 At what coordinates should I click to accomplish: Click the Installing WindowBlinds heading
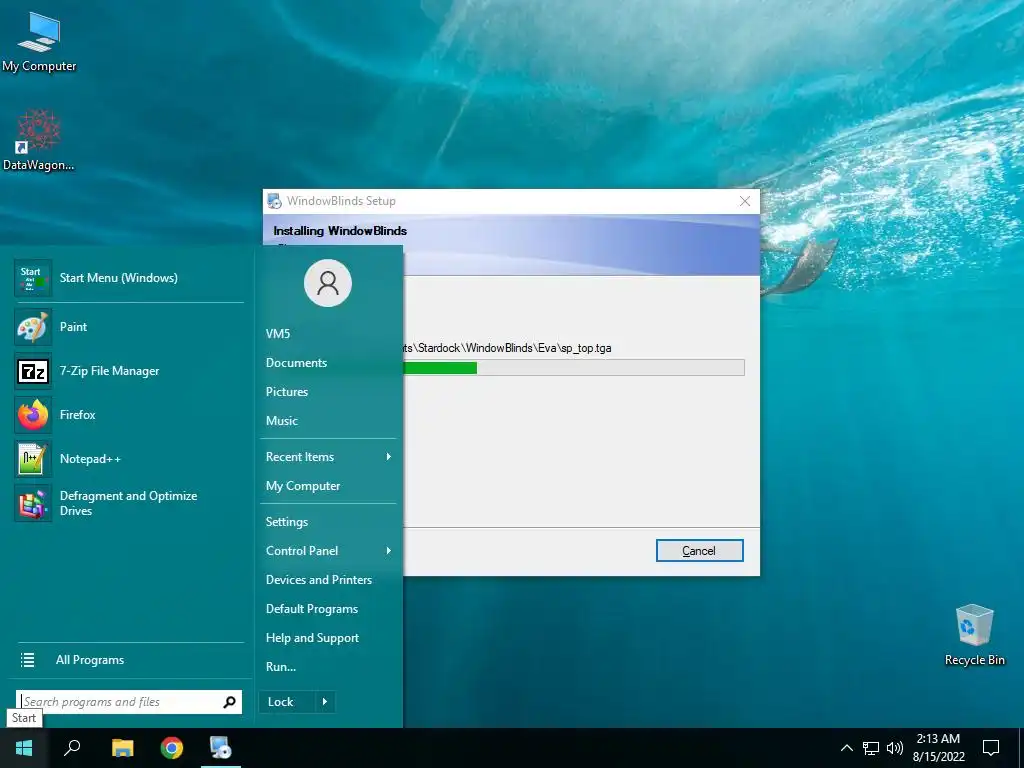(x=340, y=231)
